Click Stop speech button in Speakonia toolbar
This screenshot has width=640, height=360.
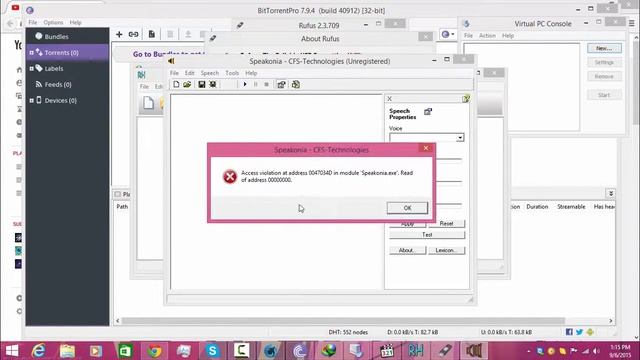(266, 84)
